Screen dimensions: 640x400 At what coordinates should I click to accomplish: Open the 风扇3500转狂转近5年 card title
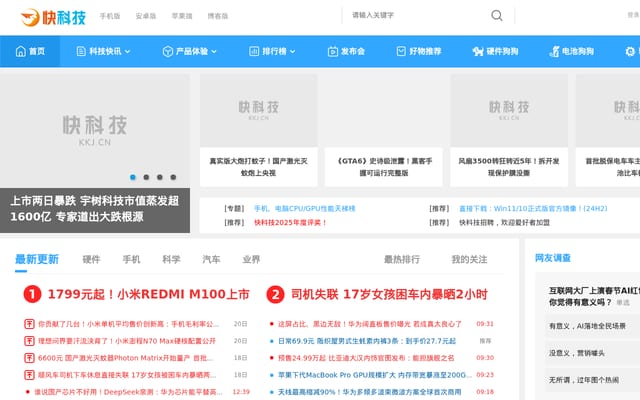509,167
